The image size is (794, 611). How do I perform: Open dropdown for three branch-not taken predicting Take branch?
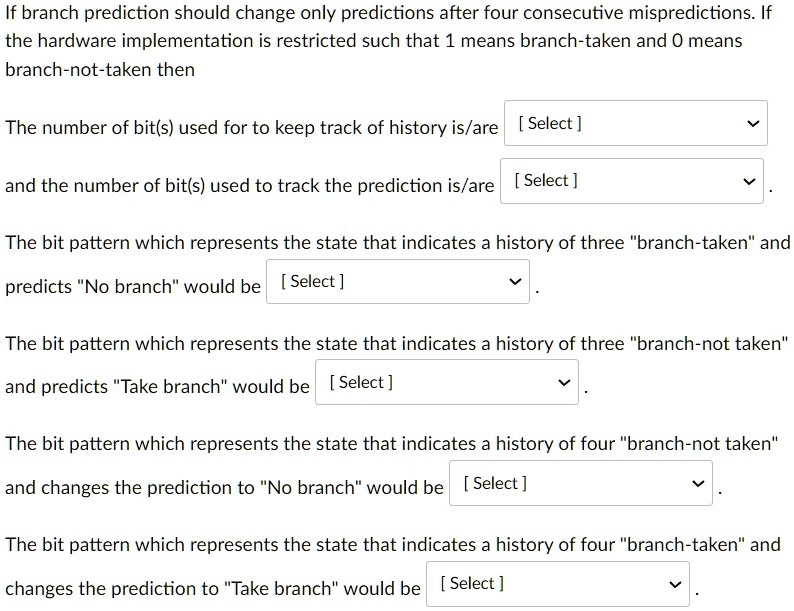click(447, 382)
